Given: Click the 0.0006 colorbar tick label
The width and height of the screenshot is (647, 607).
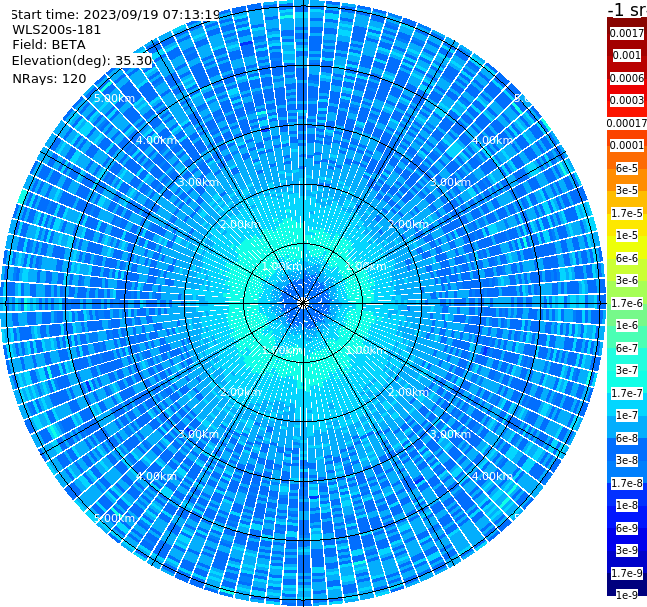Looking at the screenshot, I should pyautogui.click(x=627, y=78).
